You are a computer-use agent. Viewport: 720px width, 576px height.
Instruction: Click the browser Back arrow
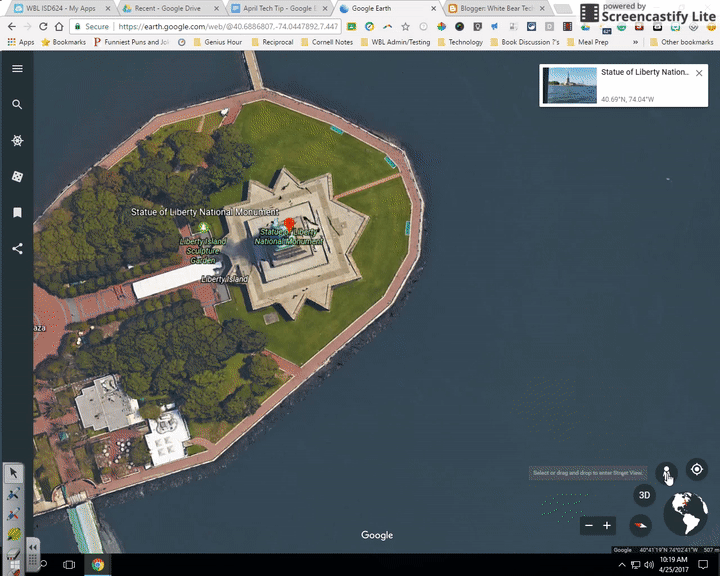[x=12, y=27]
